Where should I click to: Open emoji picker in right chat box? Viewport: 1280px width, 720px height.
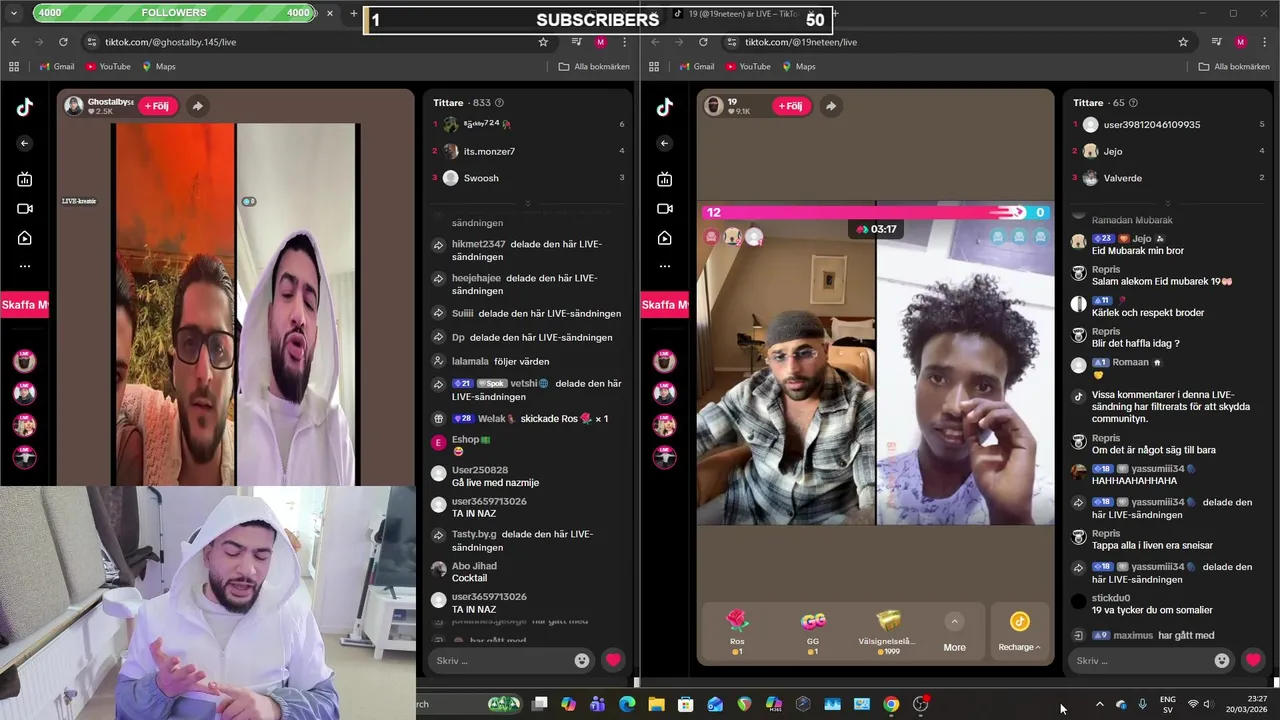coord(1222,660)
